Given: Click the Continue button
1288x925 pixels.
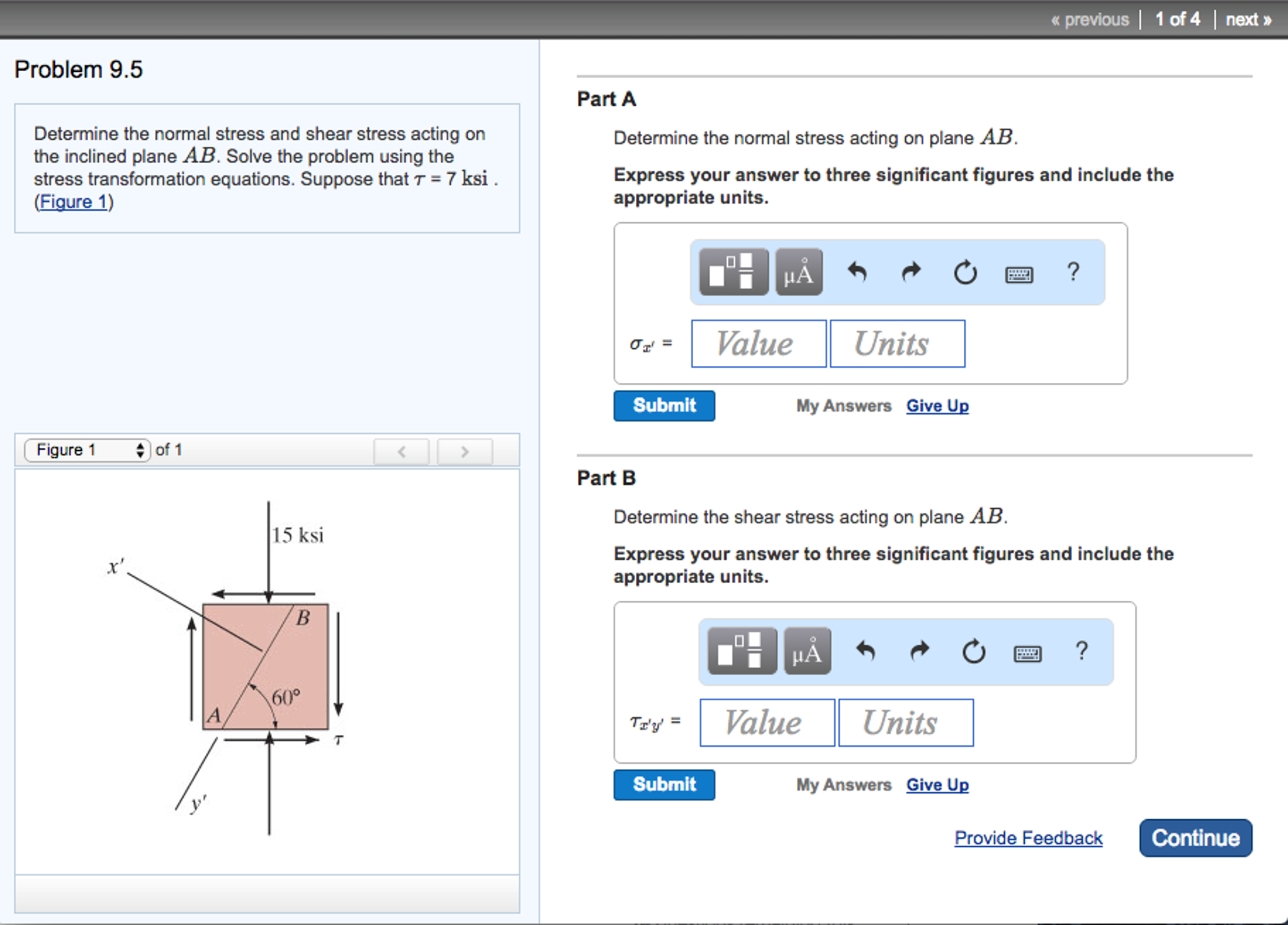Looking at the screenshot, I should click(x=1195, y=838).
